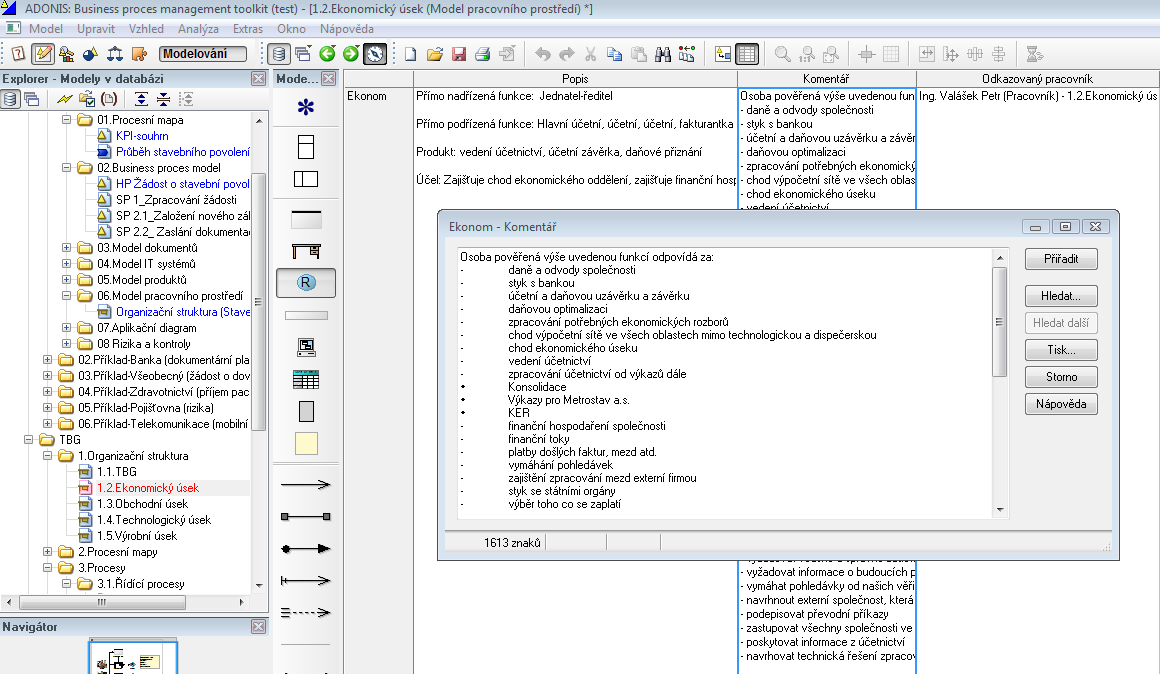Open the Analýza menu
The height and width of the screenshot is (674, 1160).
click(198, 29)
